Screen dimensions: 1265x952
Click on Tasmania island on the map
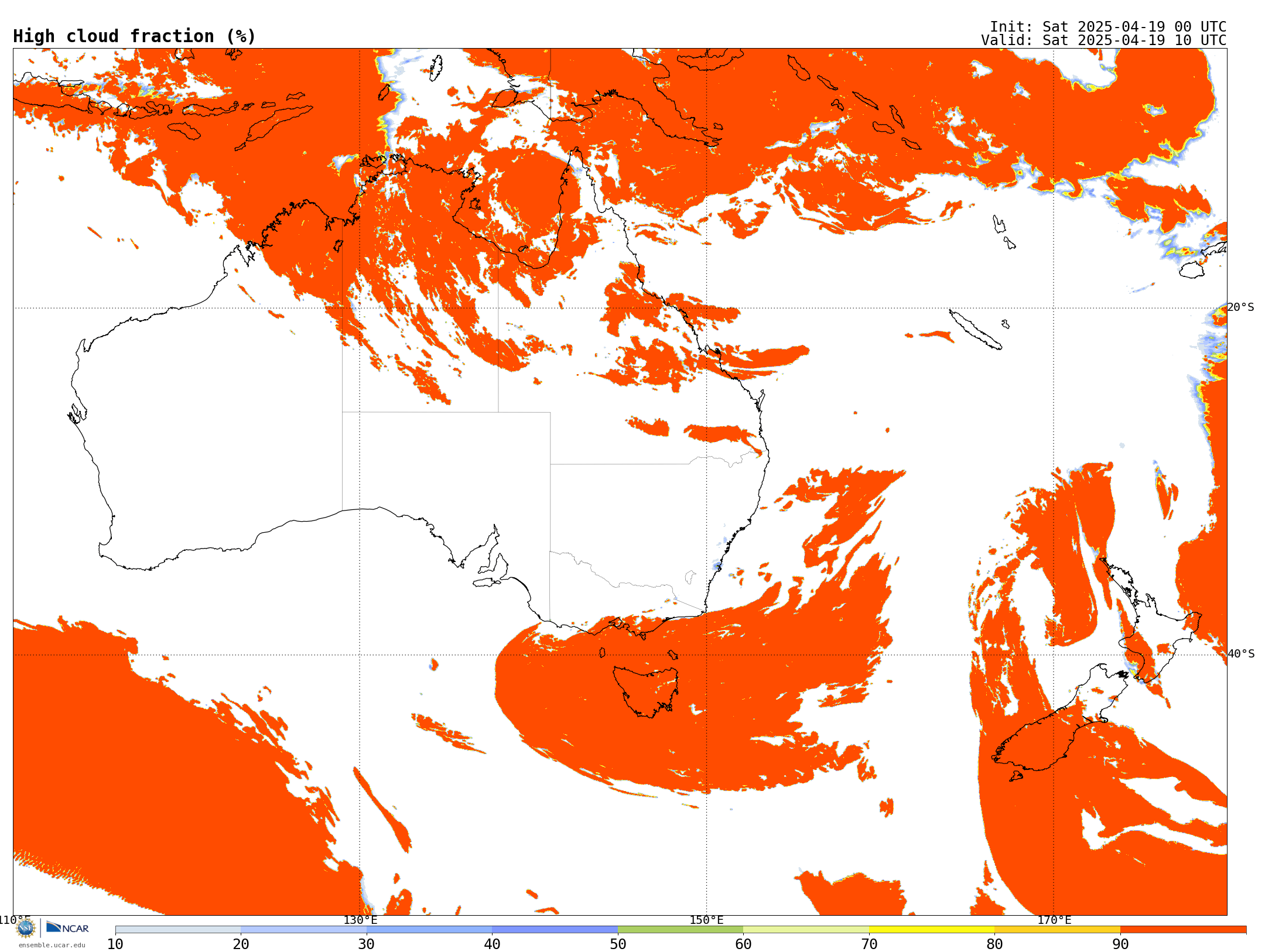click(647, 691)
